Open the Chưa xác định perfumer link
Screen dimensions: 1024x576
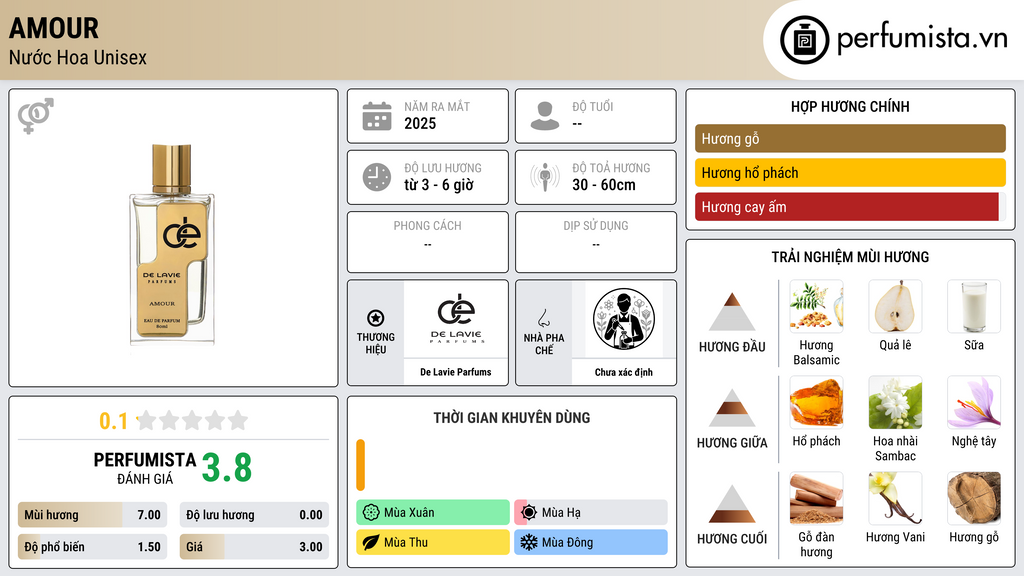tap(624, 372)
